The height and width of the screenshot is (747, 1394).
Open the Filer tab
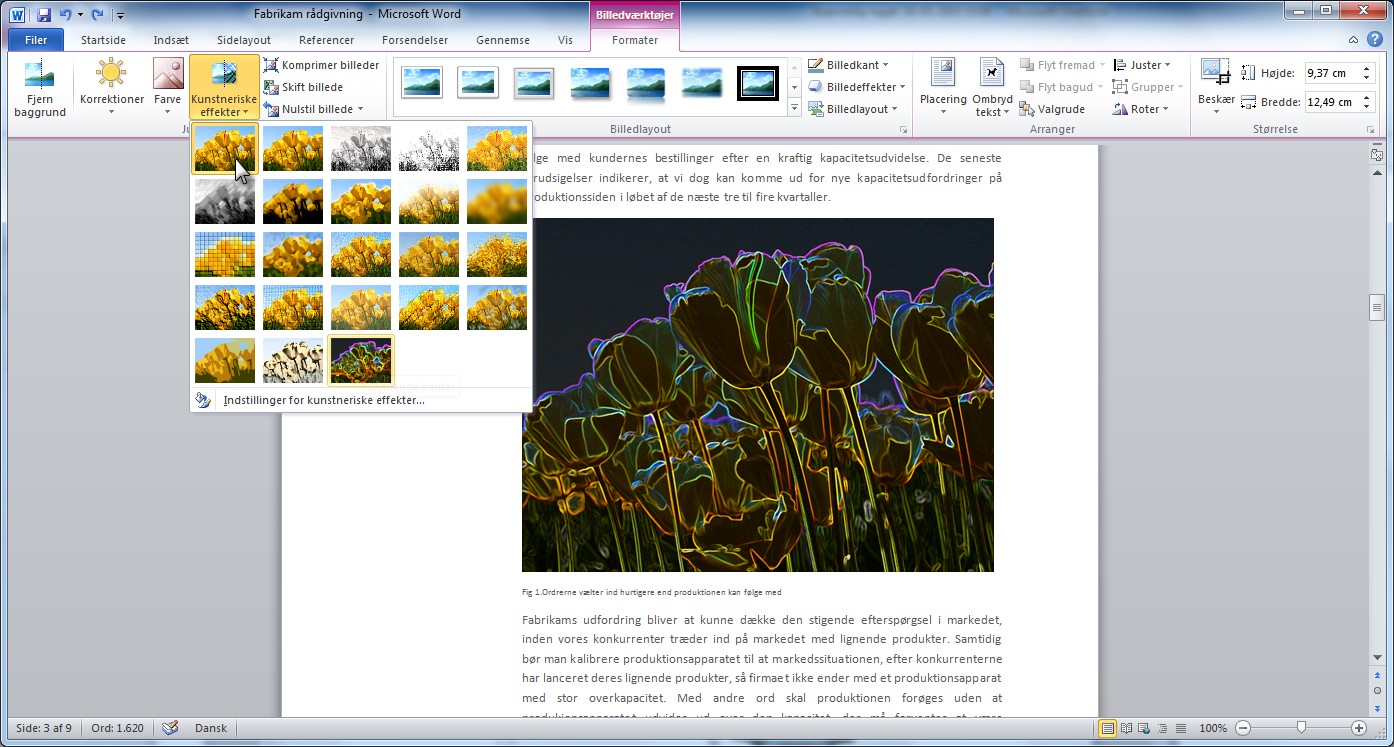(36, 40)
